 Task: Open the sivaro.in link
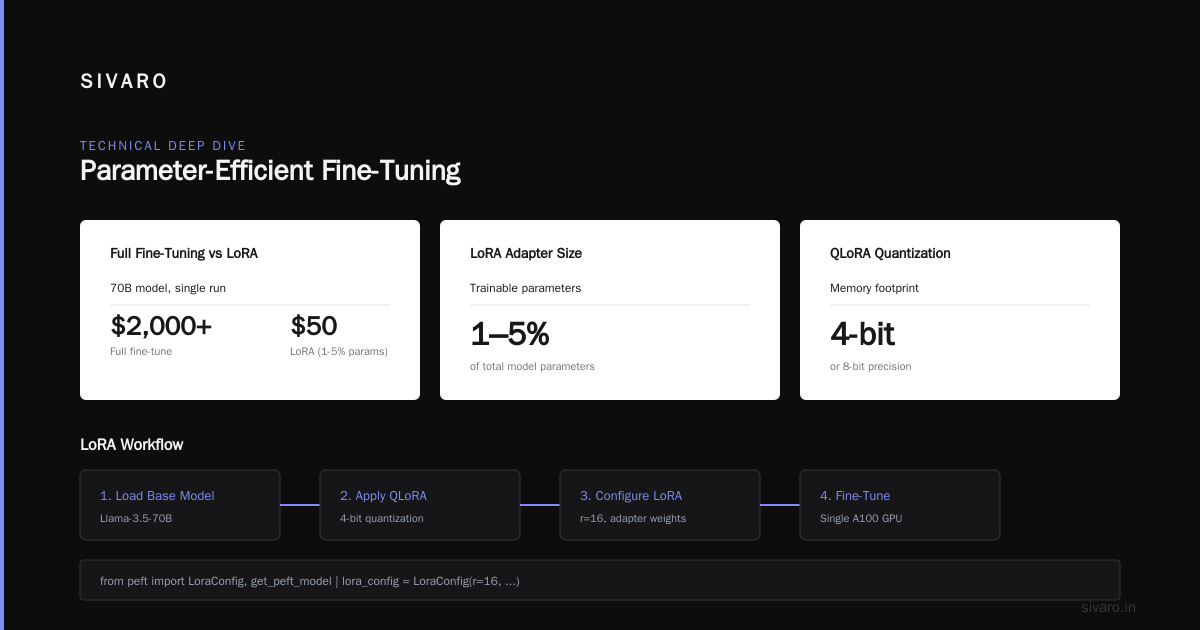tap(1109, 607)
